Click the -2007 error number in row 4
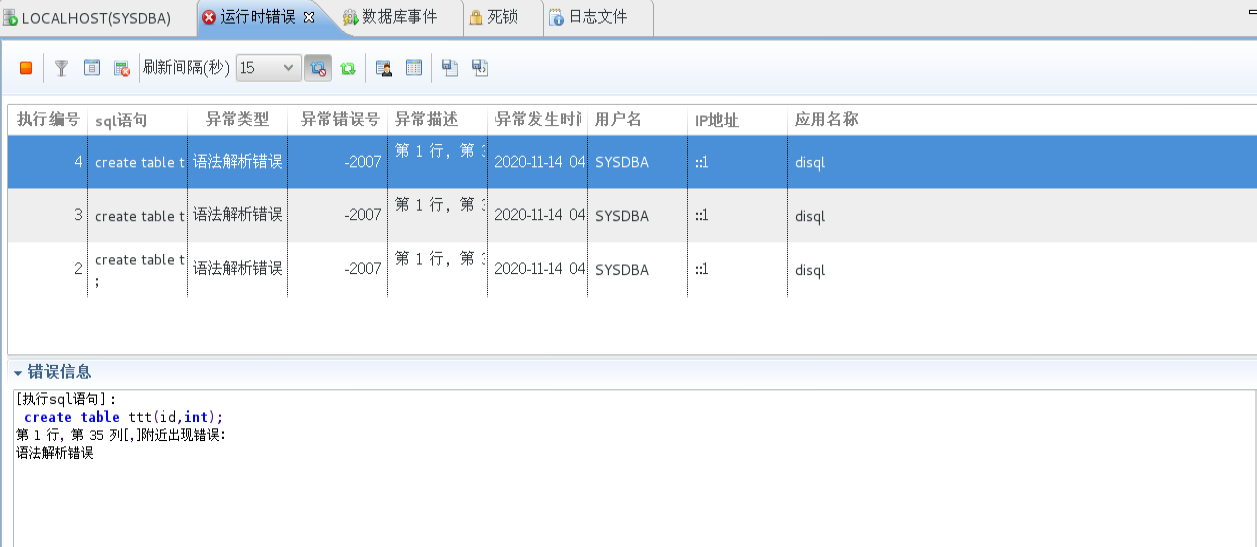 pyautogui.click(x=362, y=162)
